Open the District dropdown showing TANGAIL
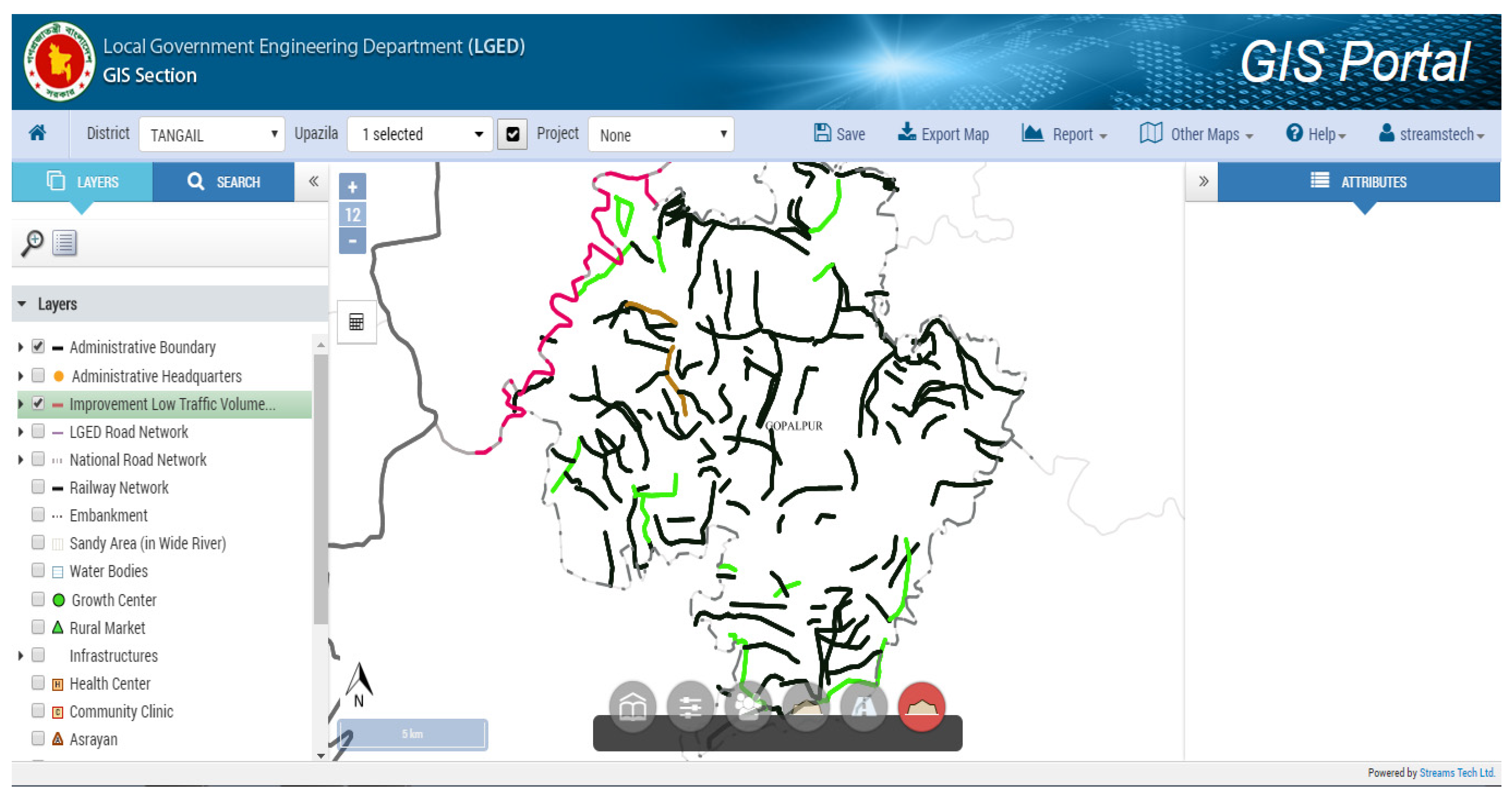Viewport: 1512px width, 796px height. 211,134
